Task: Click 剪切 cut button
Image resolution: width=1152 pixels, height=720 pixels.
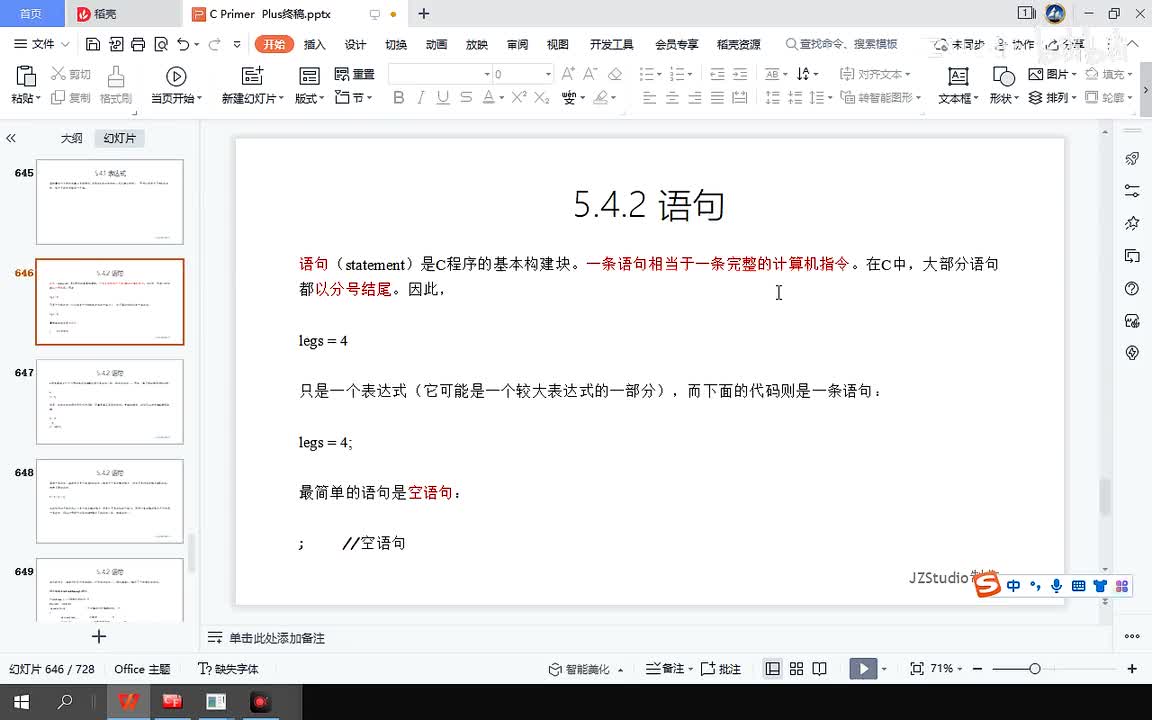Action: tap(71, 73)
